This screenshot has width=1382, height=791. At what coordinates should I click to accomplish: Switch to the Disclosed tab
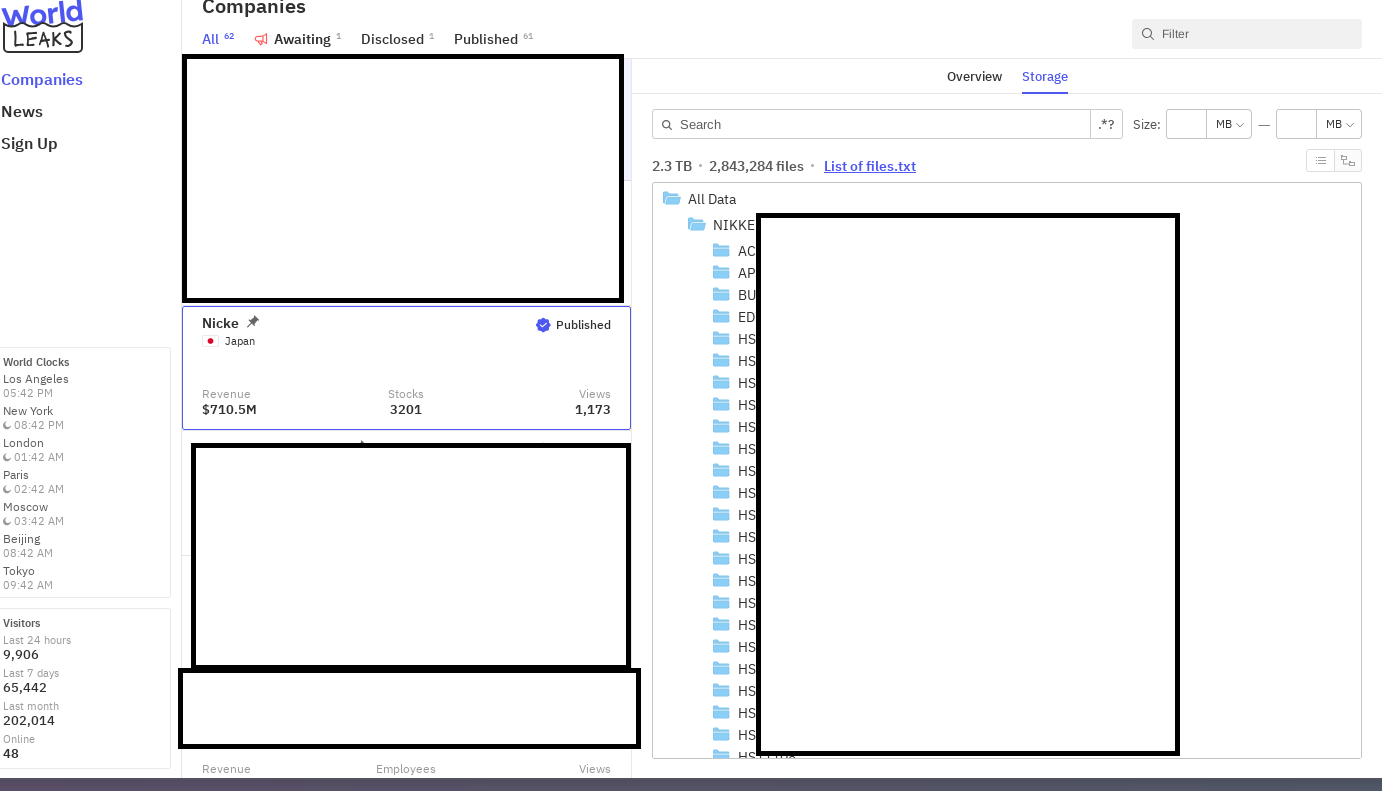[397, 39]
